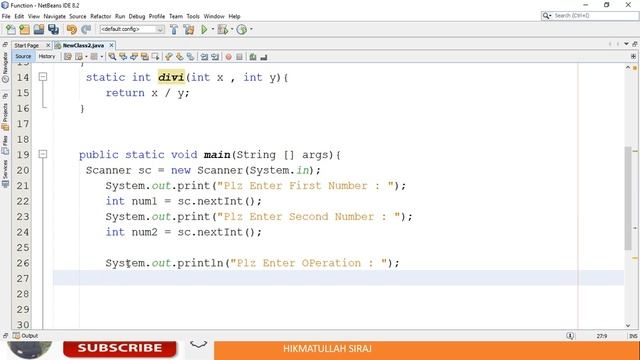Select the NewClass2.java tab
The image size is (640, 360).
coord(83,45)
